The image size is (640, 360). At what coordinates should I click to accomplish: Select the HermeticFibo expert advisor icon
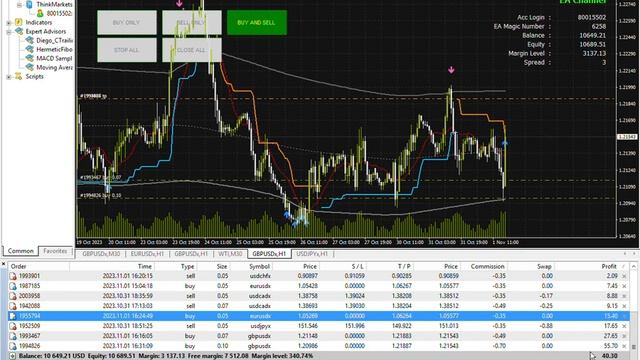click(29, 49)
